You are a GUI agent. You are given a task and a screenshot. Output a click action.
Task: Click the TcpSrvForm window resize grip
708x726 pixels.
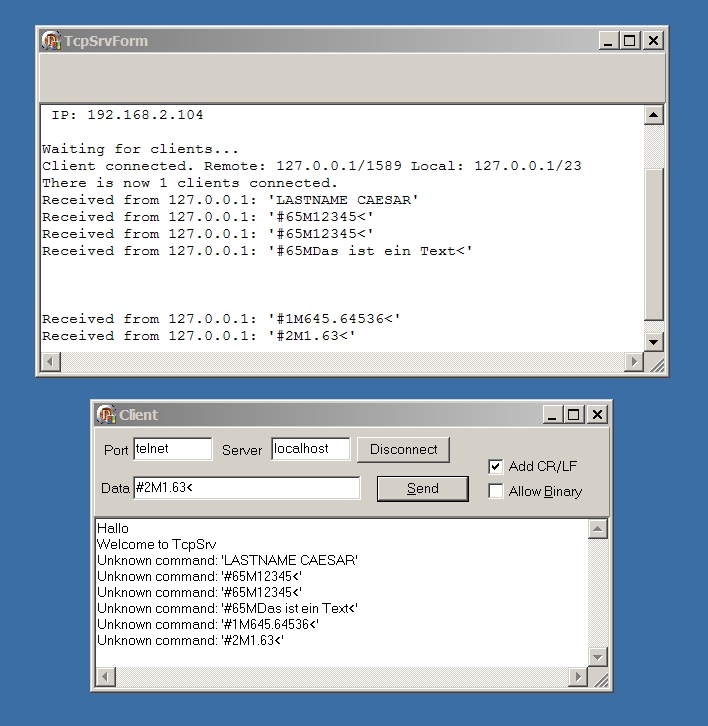click(656, 363)
